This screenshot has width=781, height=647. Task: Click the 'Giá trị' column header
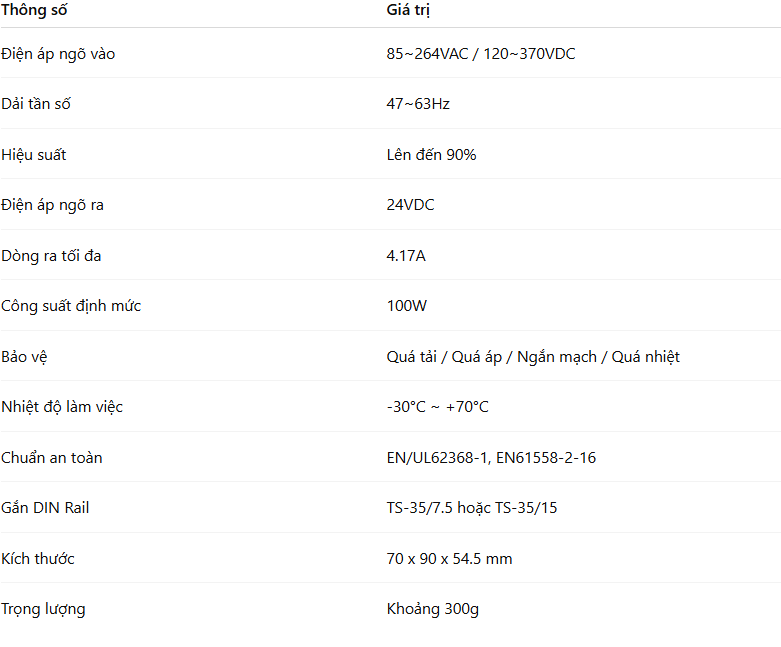(408, 11)
